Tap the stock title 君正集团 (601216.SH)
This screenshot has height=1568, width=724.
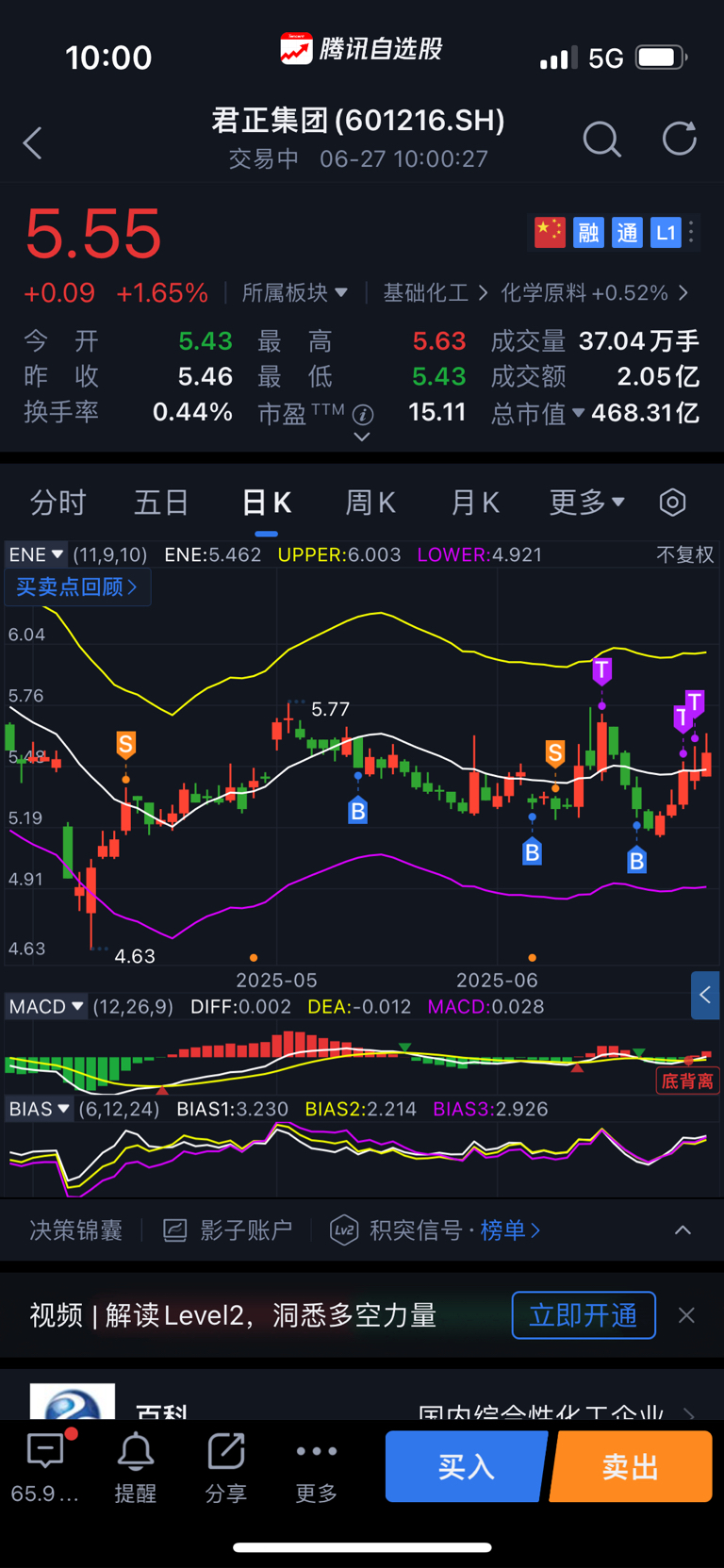(x=358, y=121)
